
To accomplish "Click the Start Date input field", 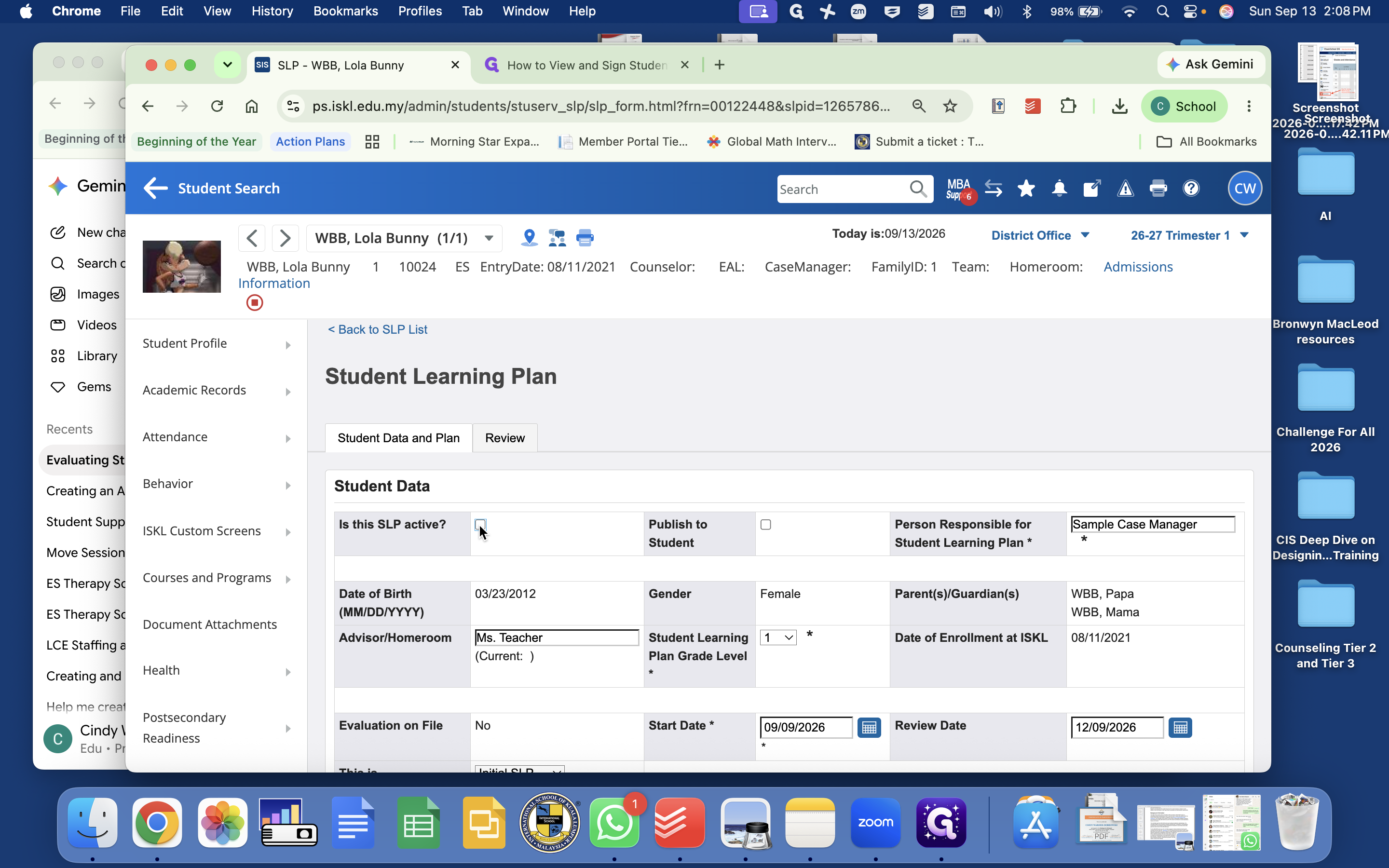I will pyautogui.click(x=806, y=727).
